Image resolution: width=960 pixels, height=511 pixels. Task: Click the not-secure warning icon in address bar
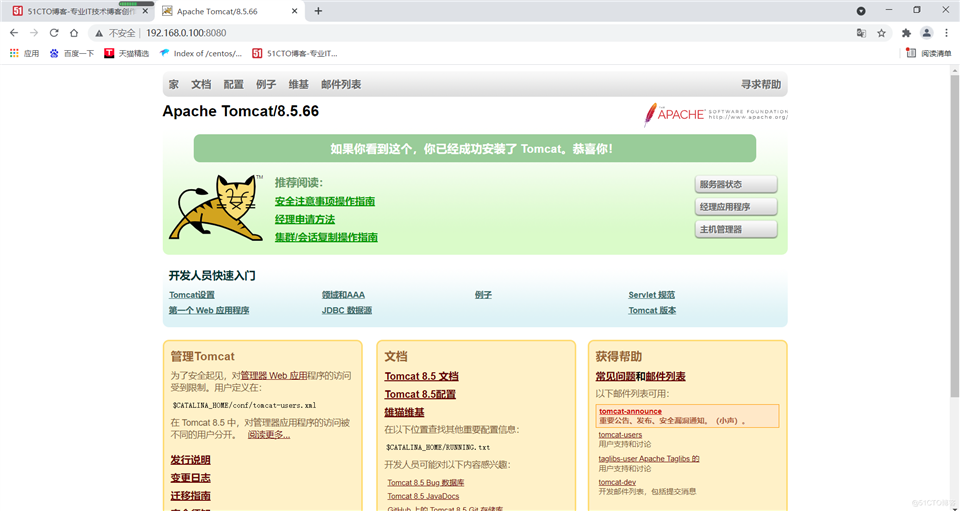[x=99, y=33]
